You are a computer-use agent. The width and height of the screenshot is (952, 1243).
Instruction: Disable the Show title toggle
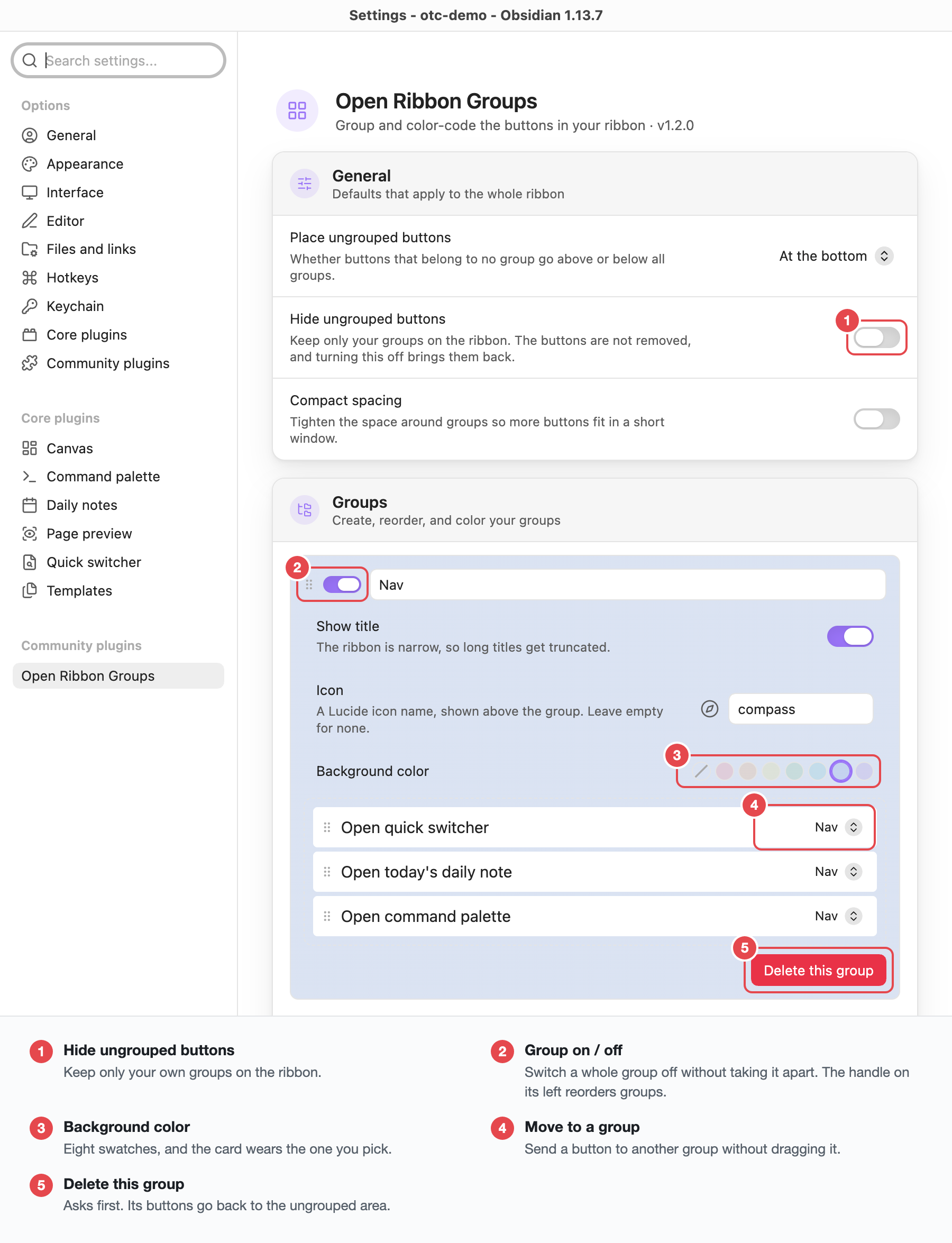pyautogui.click(x=849, y=636)
